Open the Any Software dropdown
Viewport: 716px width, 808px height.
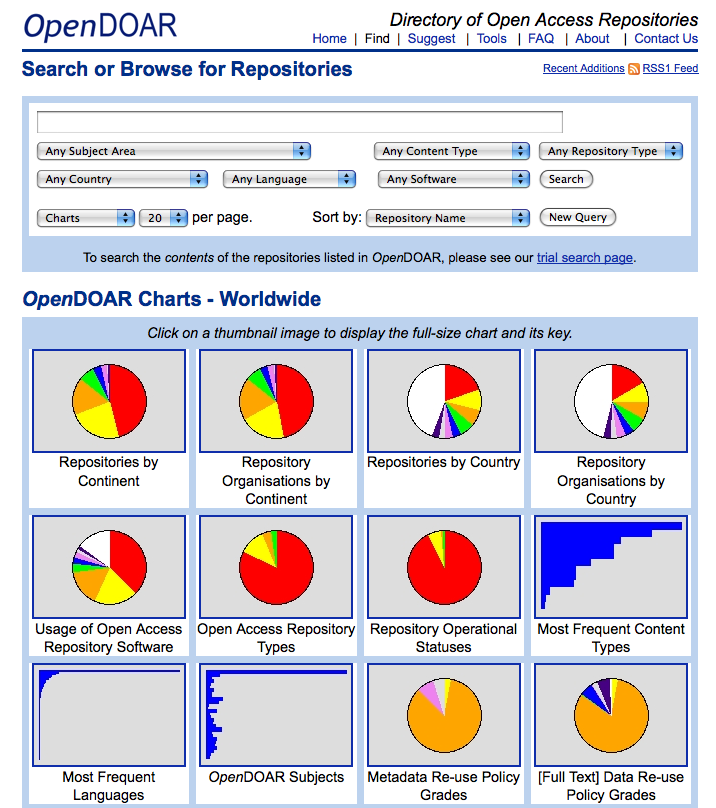click(x=454, y=179)
